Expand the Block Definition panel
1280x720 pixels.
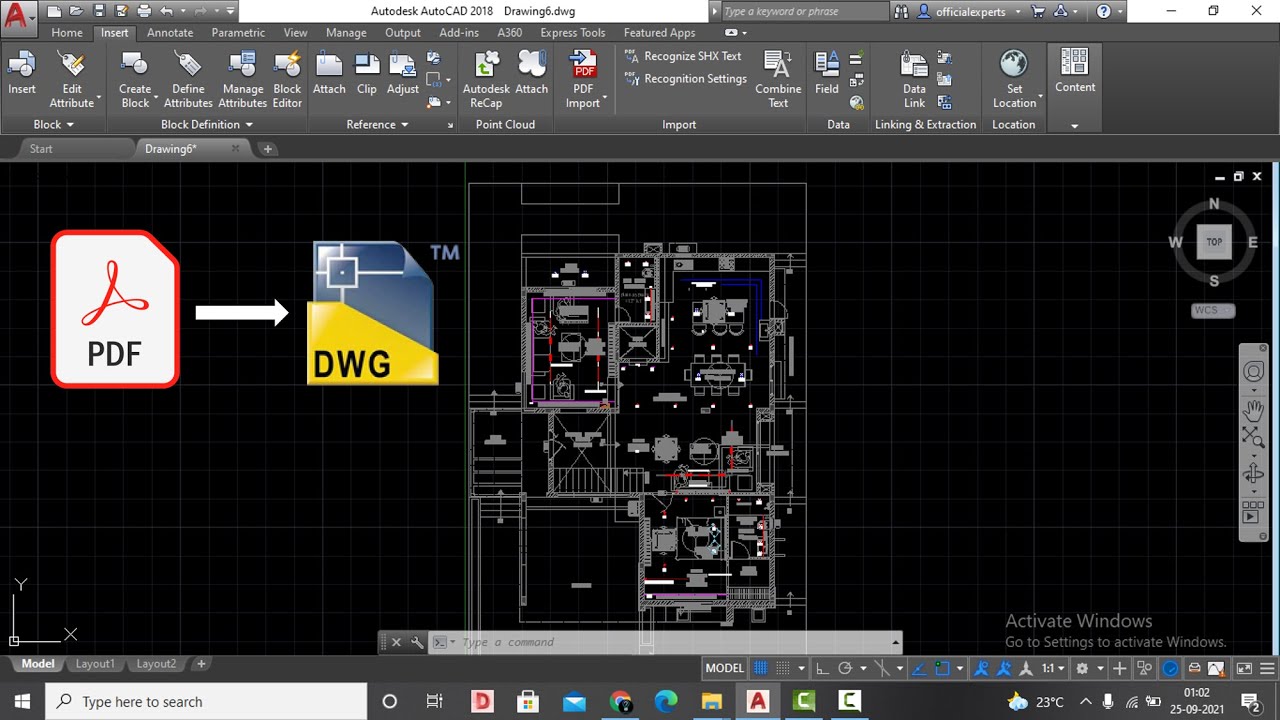point(207,125)
